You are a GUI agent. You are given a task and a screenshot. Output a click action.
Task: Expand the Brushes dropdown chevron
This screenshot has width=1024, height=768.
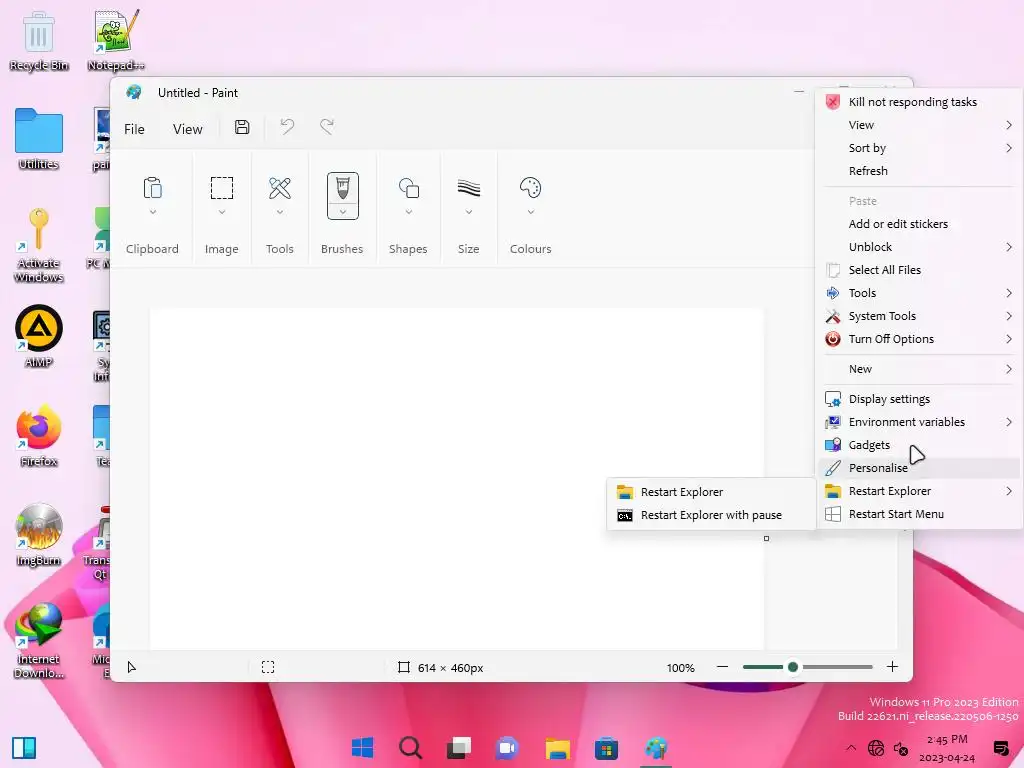[343, 212]
